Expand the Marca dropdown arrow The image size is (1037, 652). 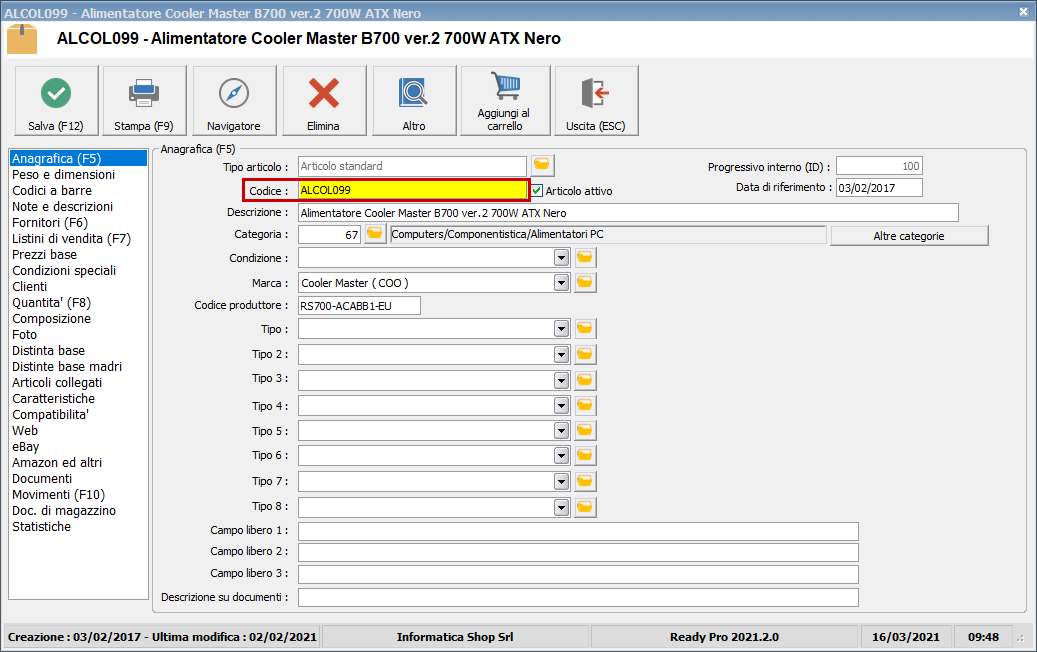(561, 282)
